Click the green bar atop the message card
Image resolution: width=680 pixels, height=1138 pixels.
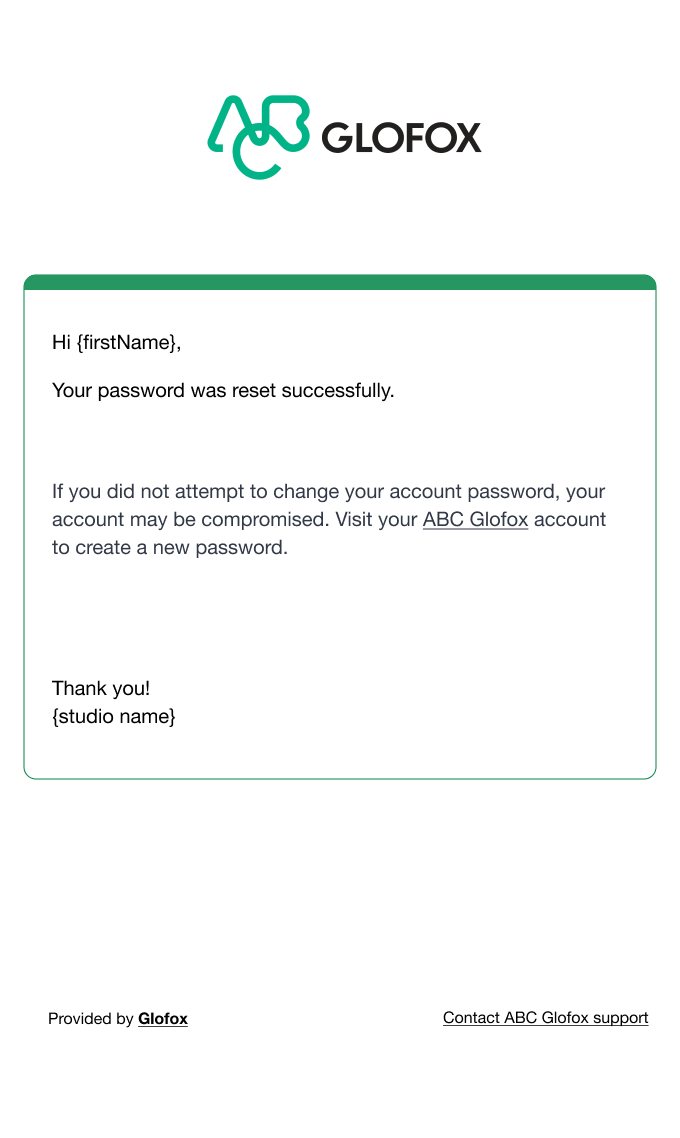point(340,282)
